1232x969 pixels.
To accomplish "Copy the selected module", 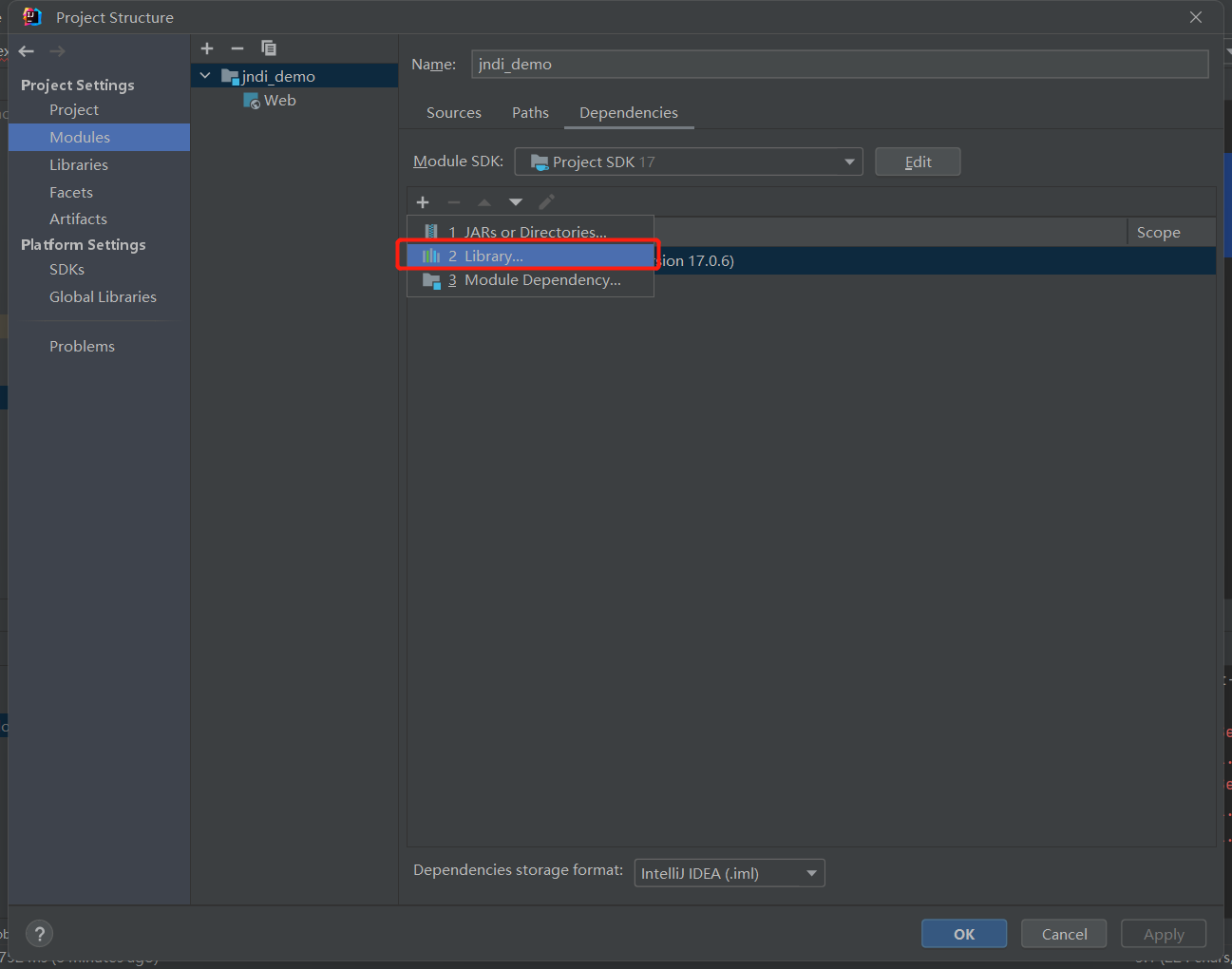I will click(x=269, y=48).
